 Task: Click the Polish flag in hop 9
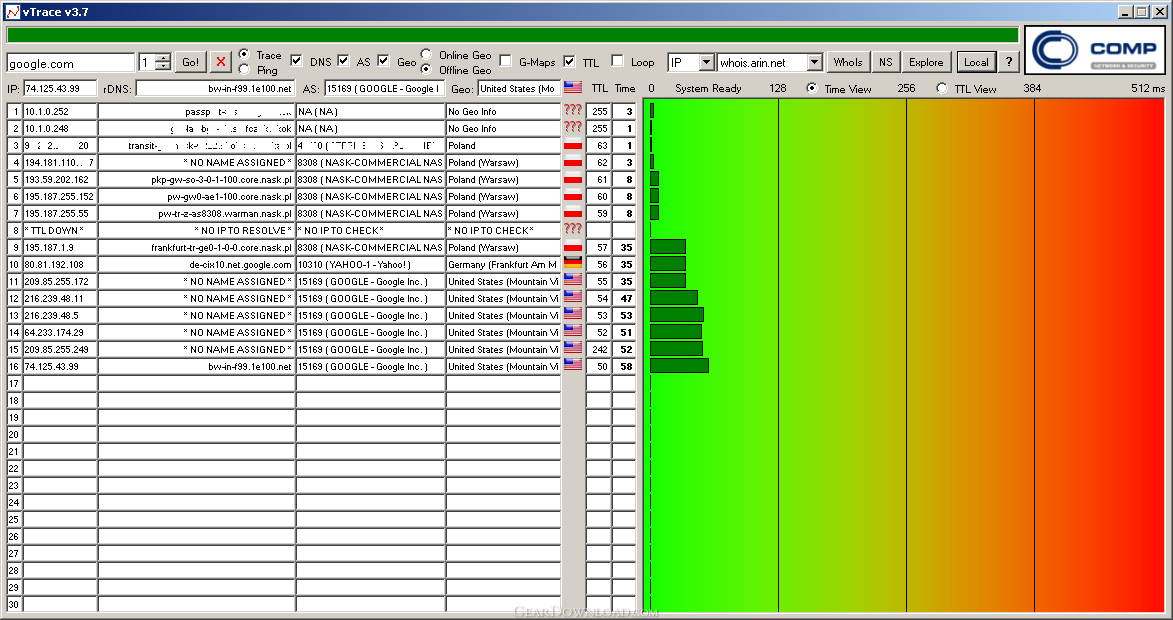pyautogui.click(x=573, y=247)
